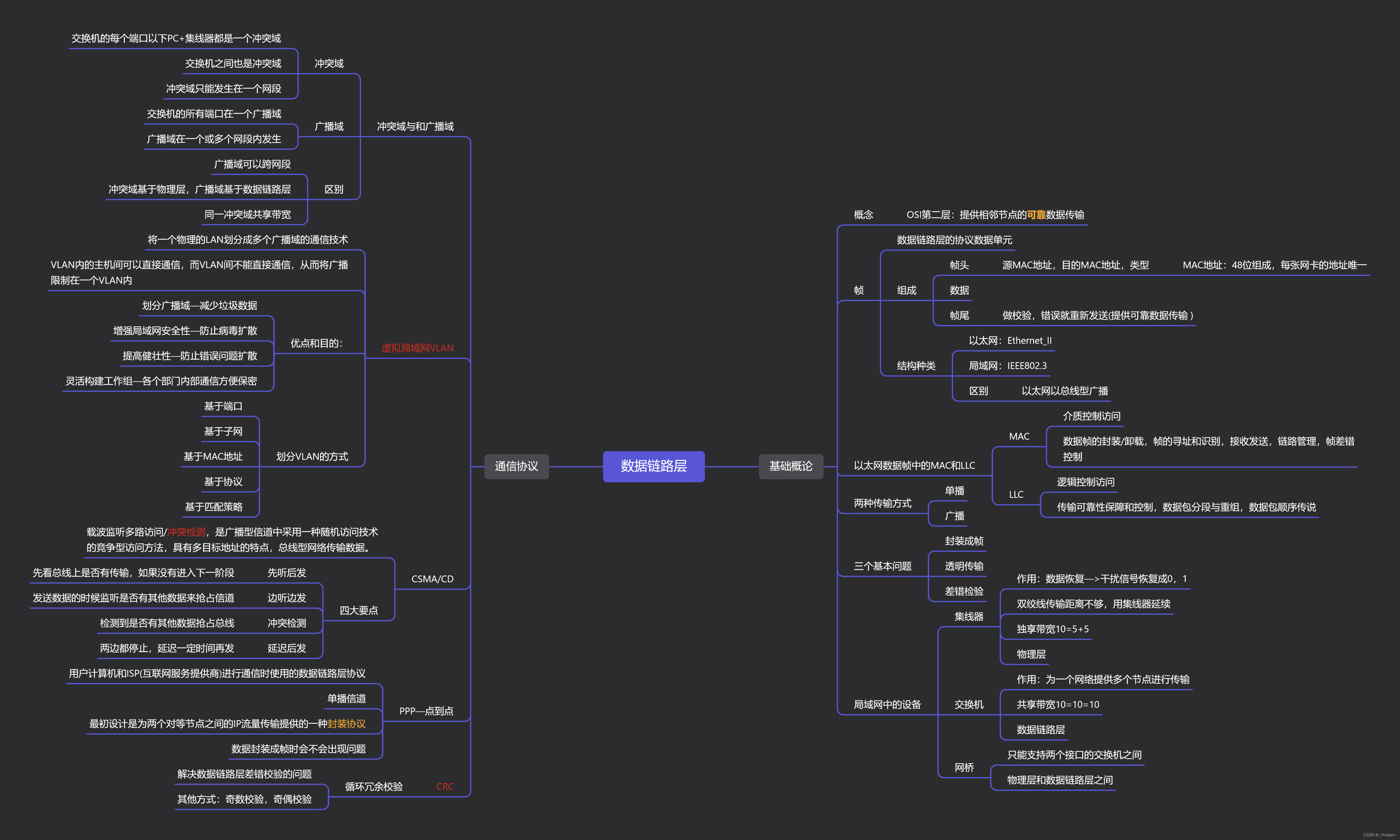
Task: Select the LLC node
Action: pyautogui.click(x=1016, y=494)
